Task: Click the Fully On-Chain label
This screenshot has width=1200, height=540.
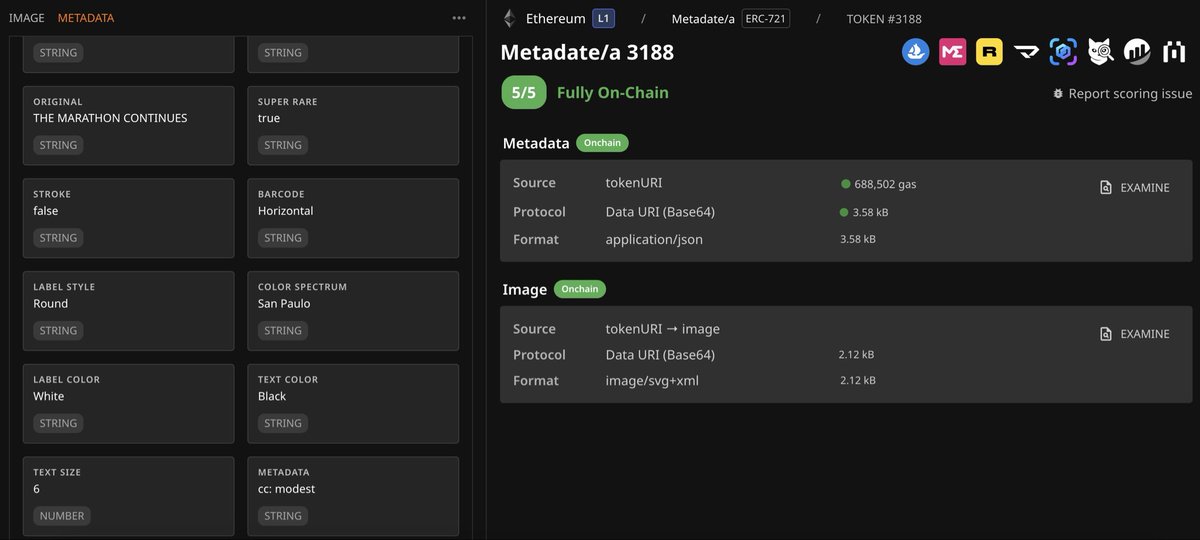Action: point(613,92)
